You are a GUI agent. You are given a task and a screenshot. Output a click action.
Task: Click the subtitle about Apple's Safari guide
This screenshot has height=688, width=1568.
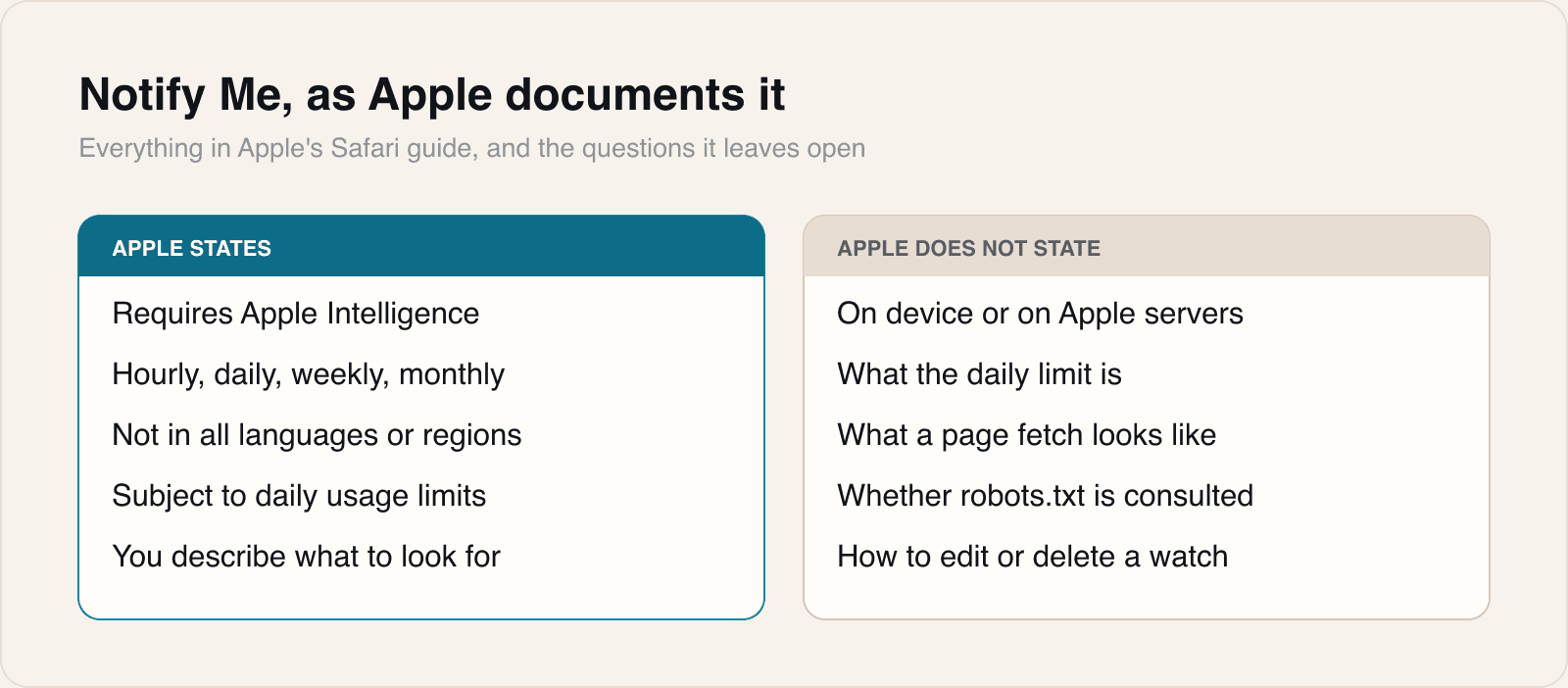tap(472, 148)
